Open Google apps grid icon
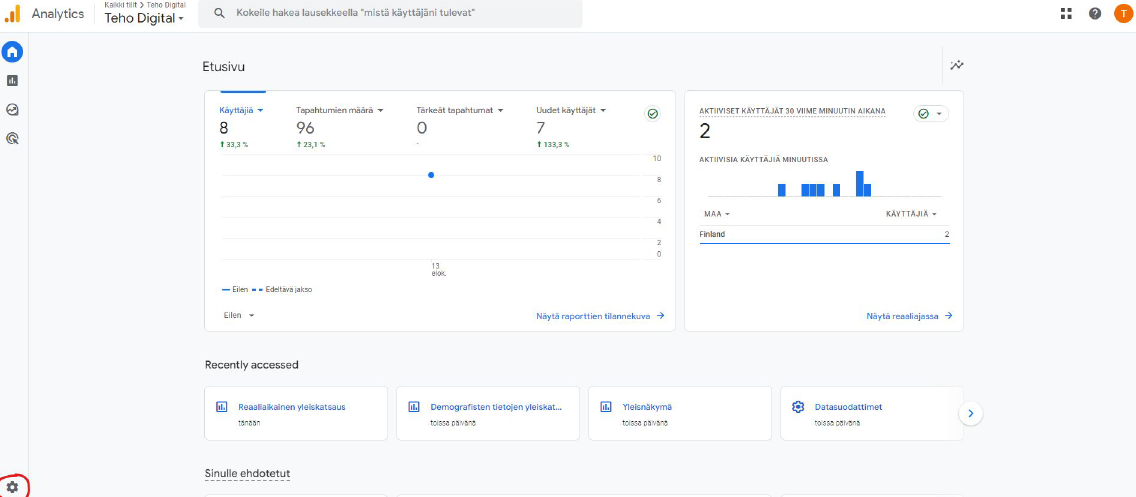This screenshot has width=1136, height=497. pyautogui.click(x=1067, y=13)
